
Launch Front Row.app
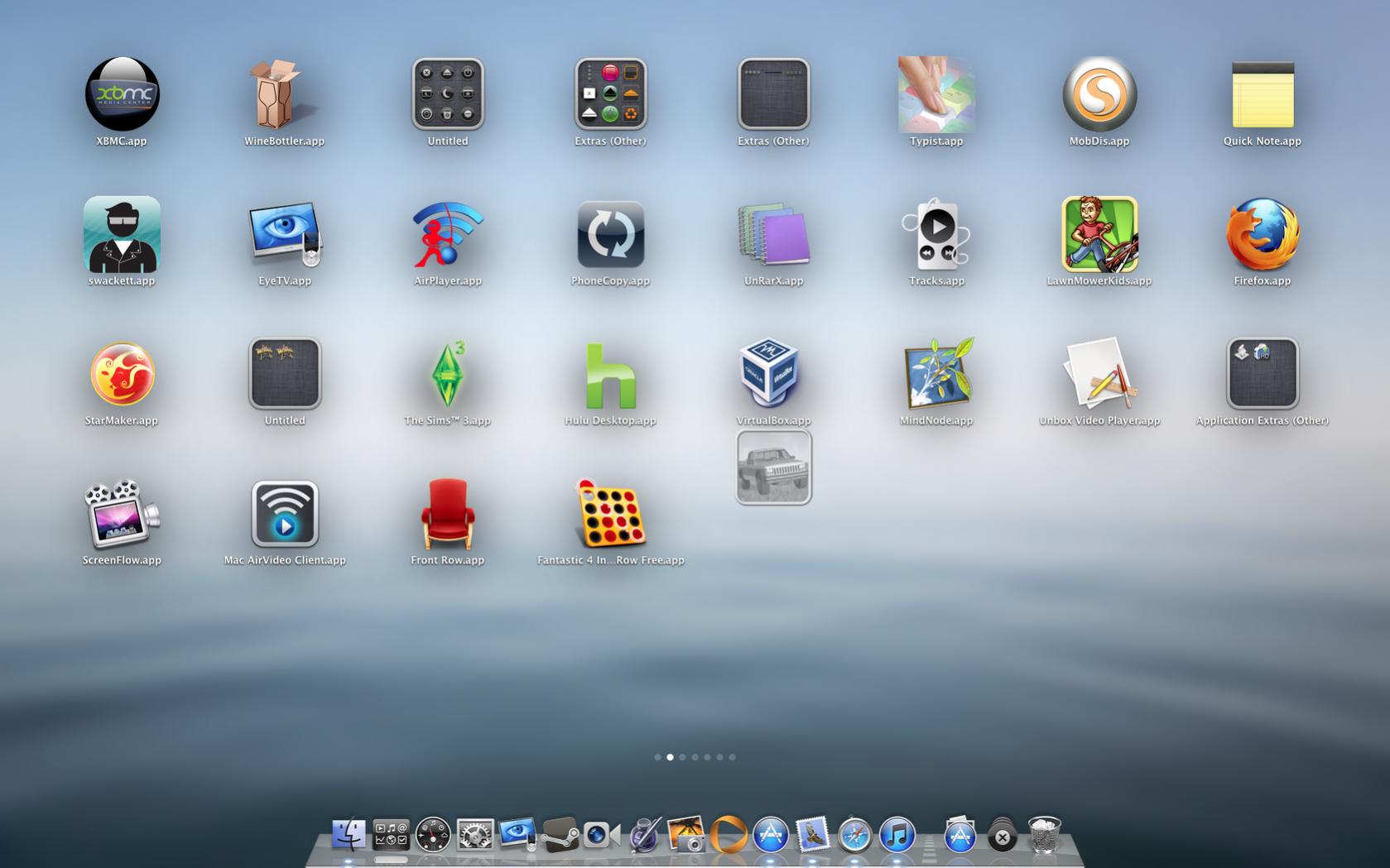point(447,514)
